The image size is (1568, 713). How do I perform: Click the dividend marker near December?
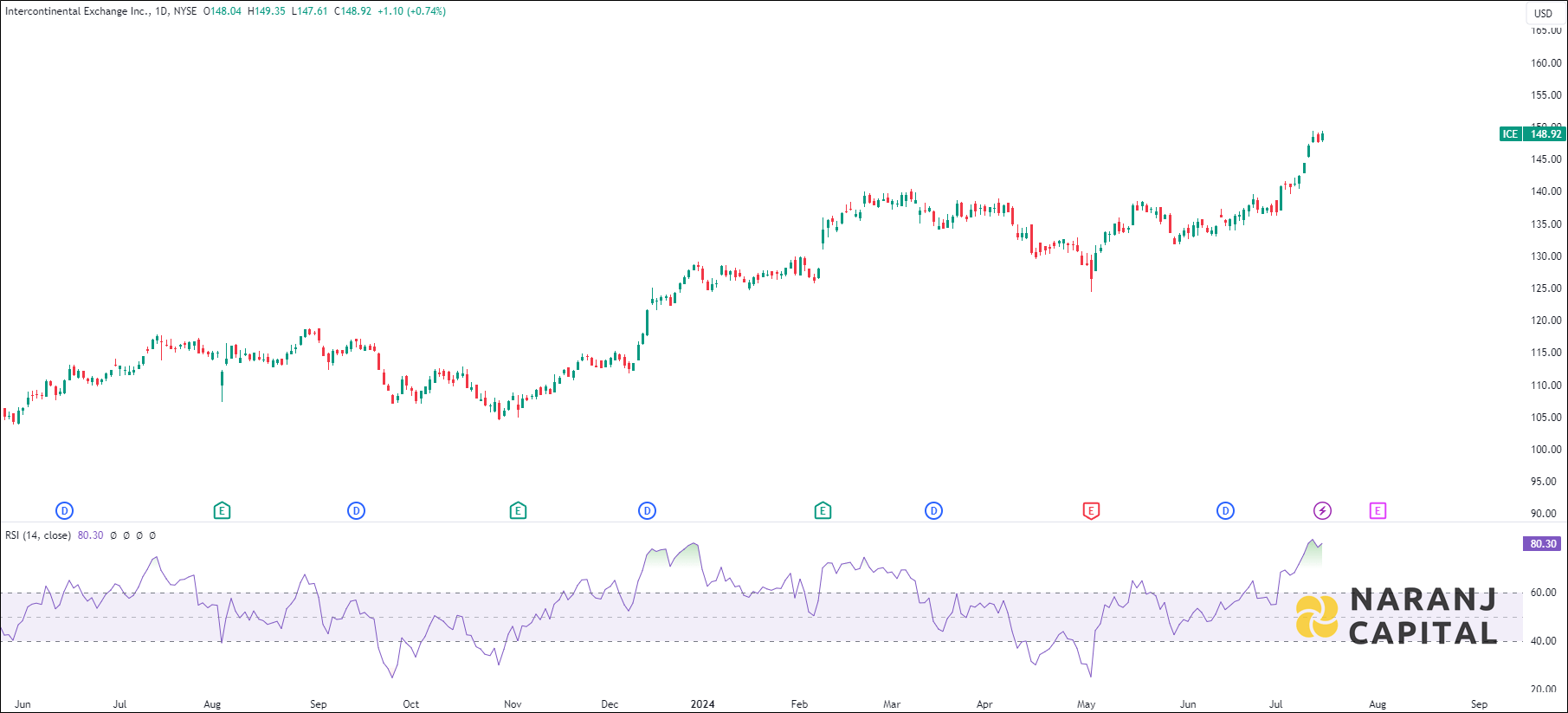(x=647, y=511)
